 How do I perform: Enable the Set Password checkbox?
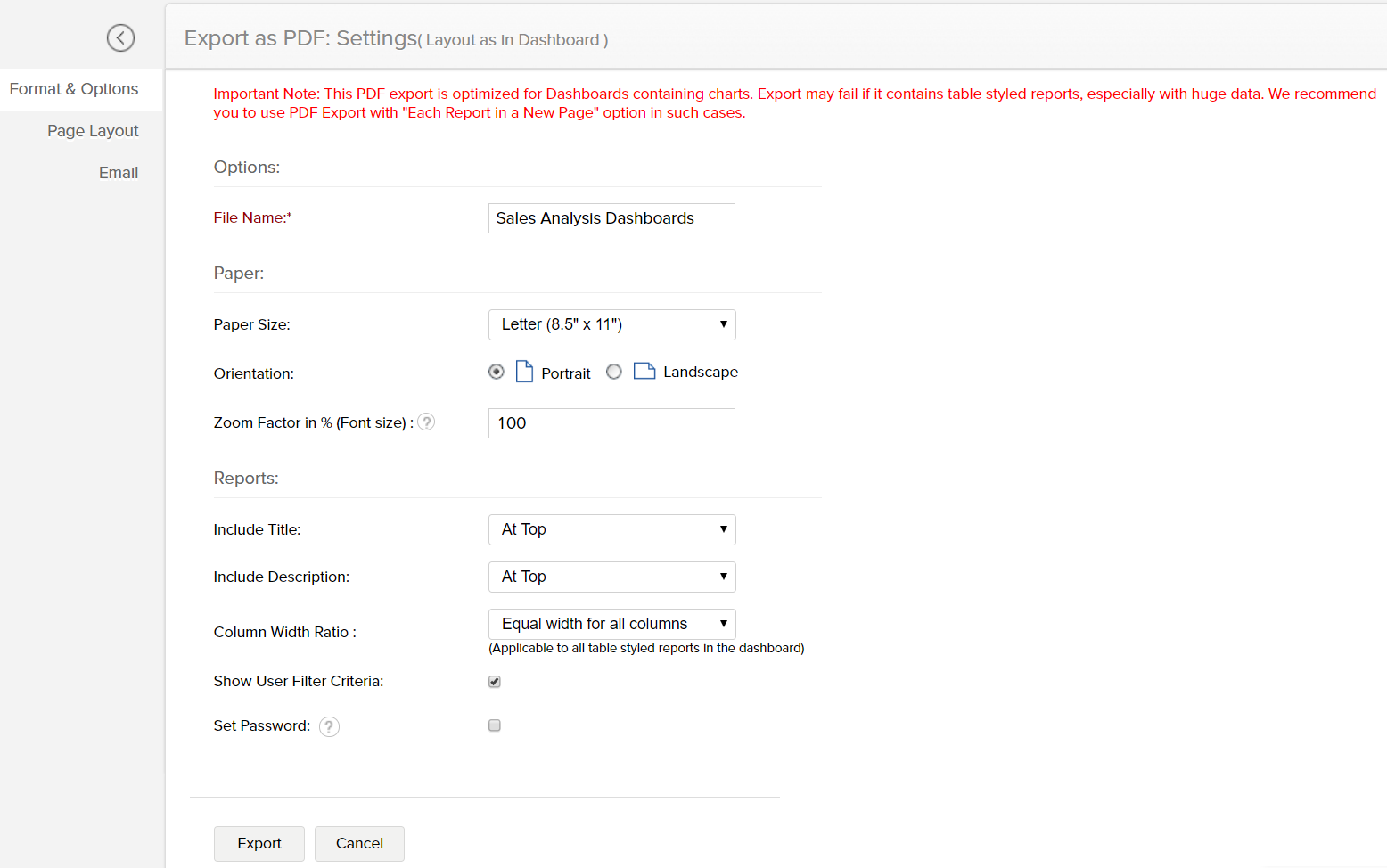tap(495, 725)
